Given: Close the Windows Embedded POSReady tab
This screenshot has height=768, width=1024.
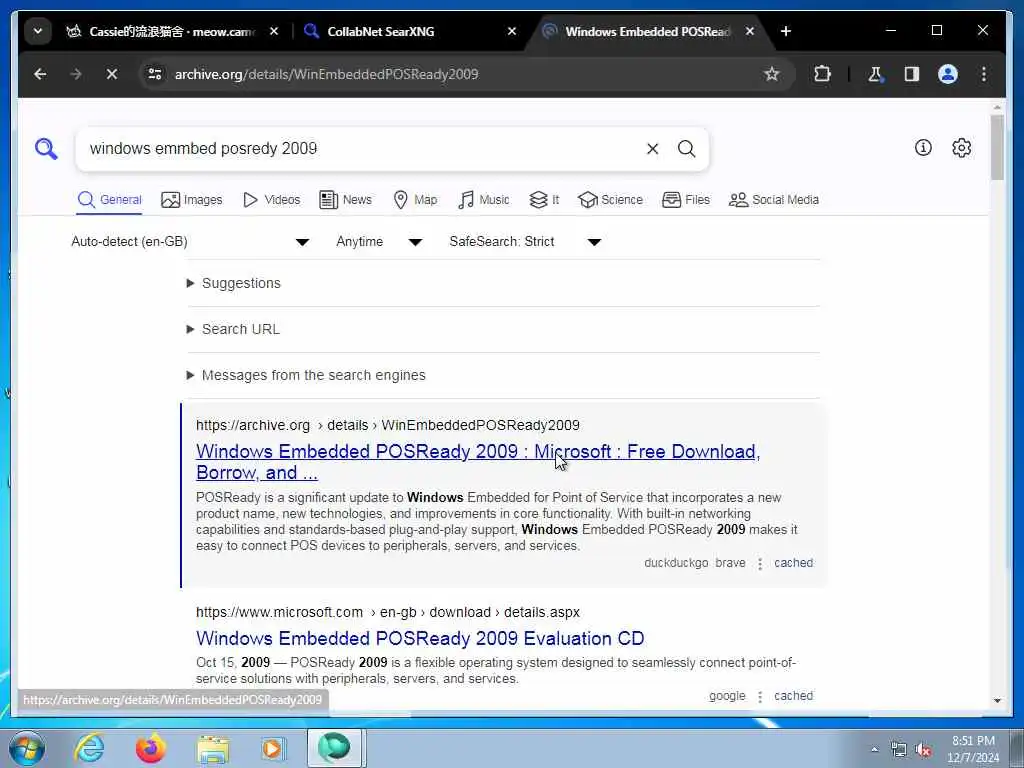Looking at the screenshot, I should click(x=750, y=31).
